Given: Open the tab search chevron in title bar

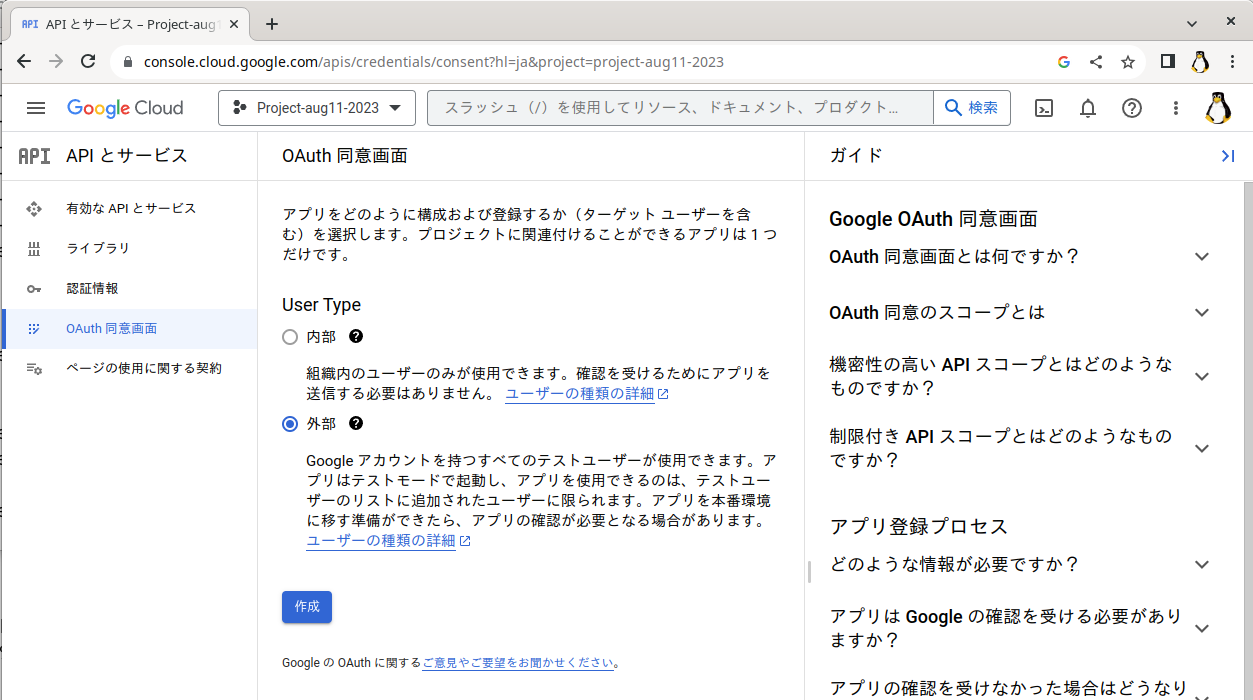Looking at the screenshot, I should click(1192, 22).
